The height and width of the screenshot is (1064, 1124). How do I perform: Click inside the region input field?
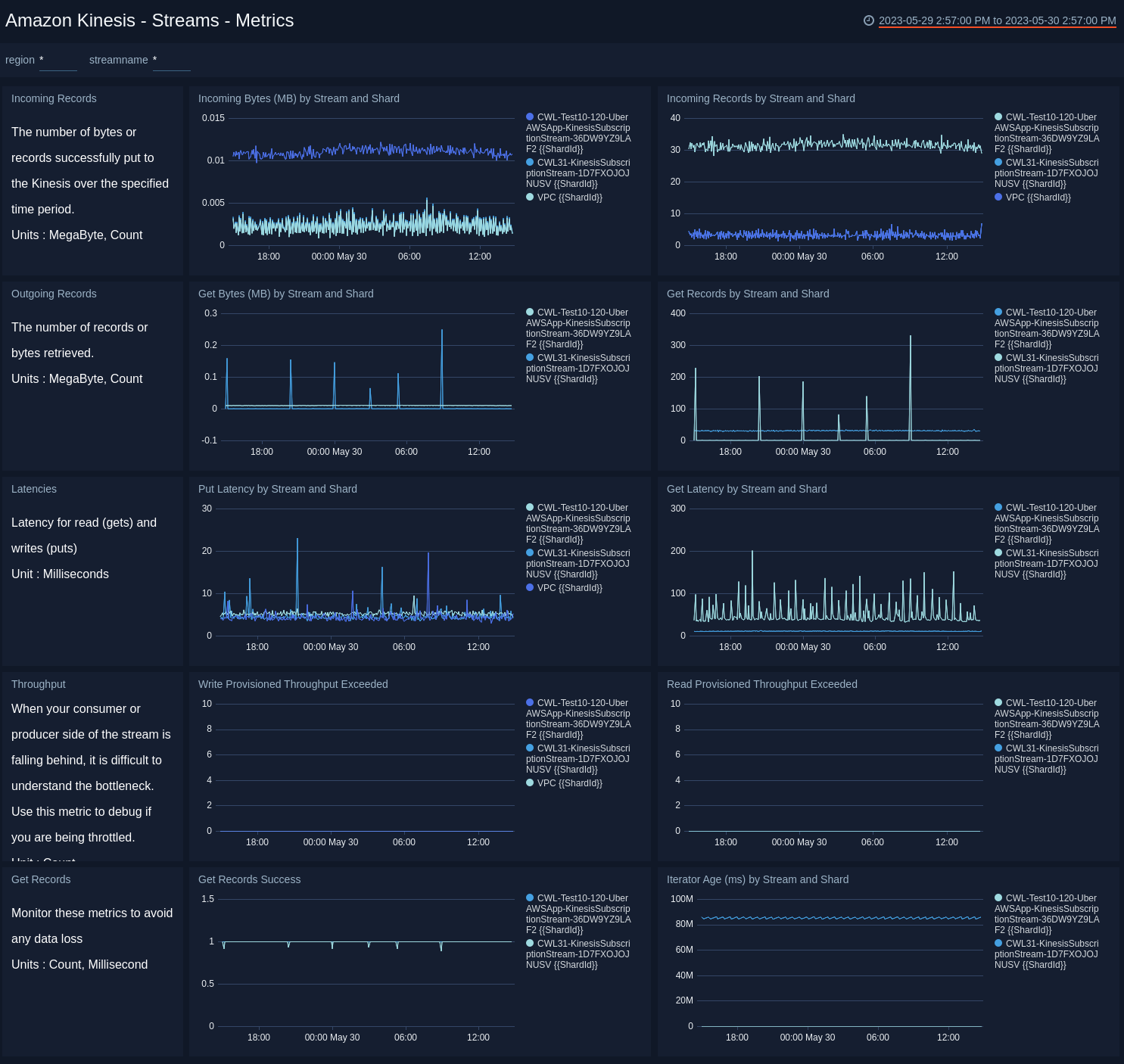click(x=58, y=61)
